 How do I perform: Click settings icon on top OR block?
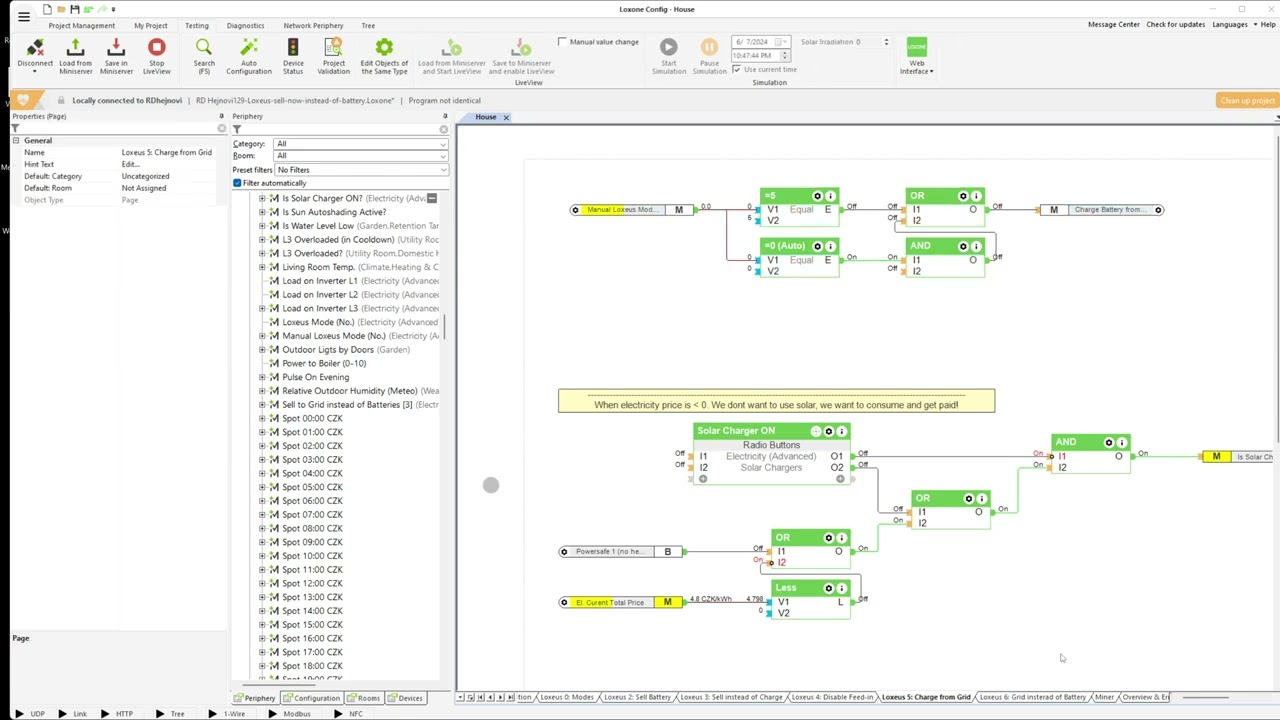[963, 196]
